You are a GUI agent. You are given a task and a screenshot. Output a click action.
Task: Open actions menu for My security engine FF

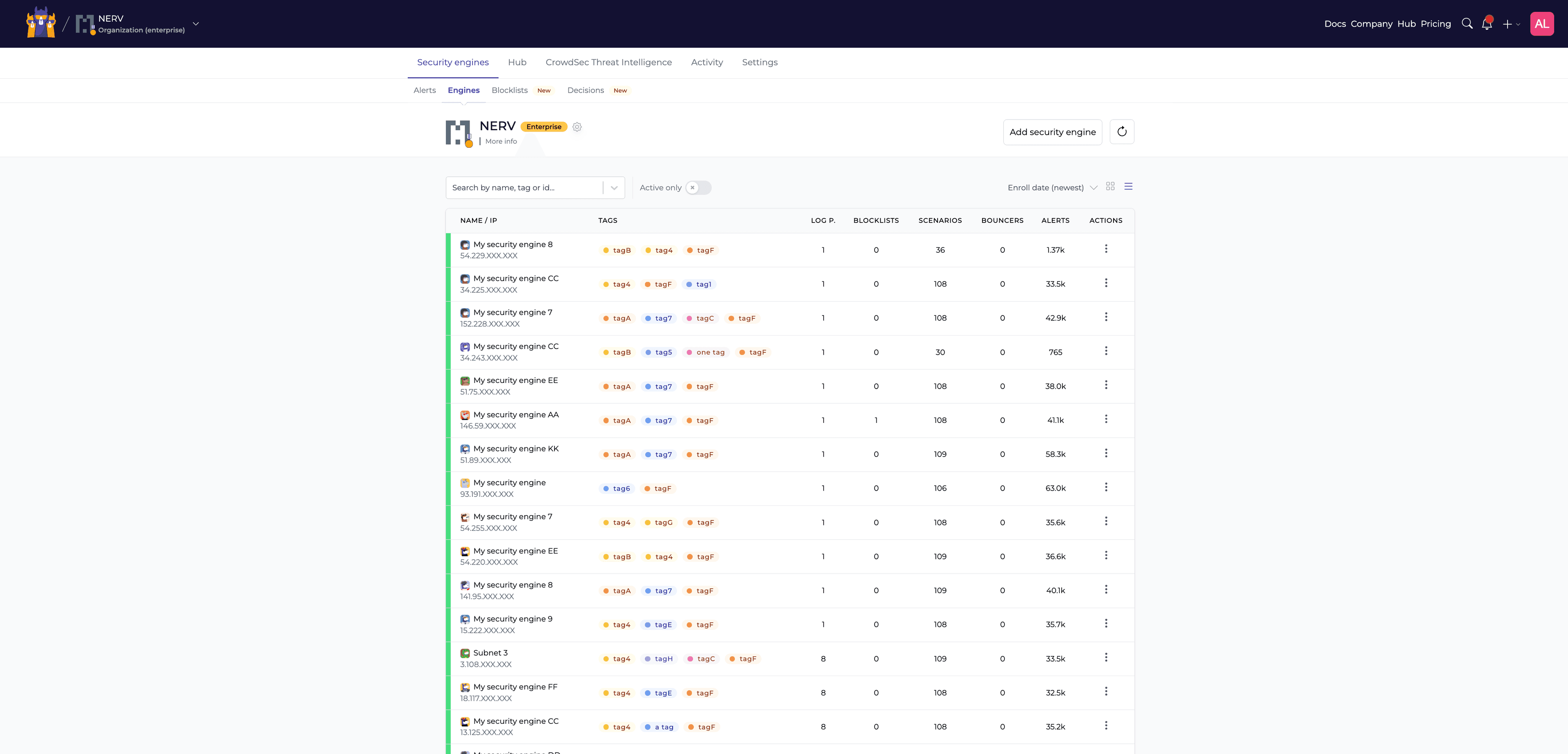pos(1106,691)
